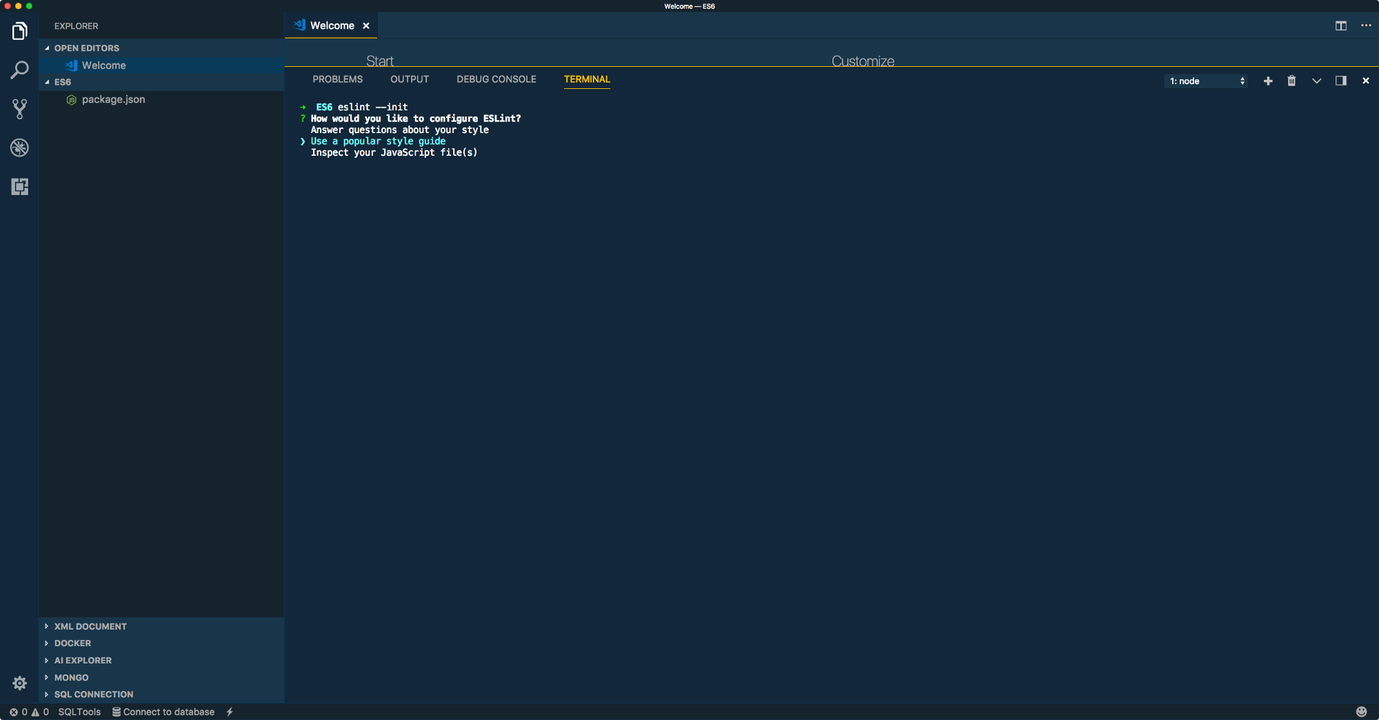
Task: Split the terminal pane
Action: [x=1340, y=81]
